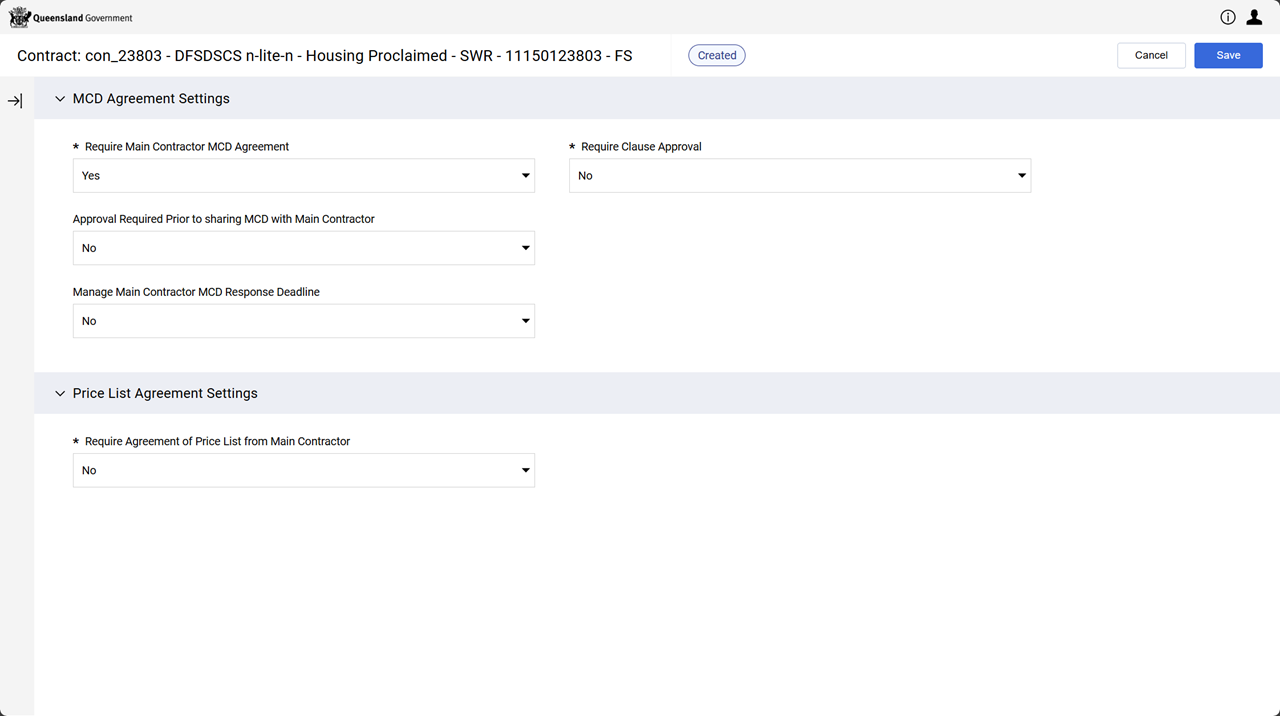Screen dimensions: 1280x716
Task: Click the contract title con_23803 text
Action: coord(324,56)
